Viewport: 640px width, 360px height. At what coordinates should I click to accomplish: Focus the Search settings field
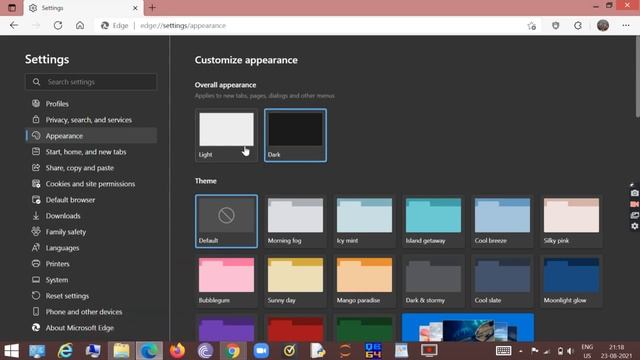click(91, 82)
